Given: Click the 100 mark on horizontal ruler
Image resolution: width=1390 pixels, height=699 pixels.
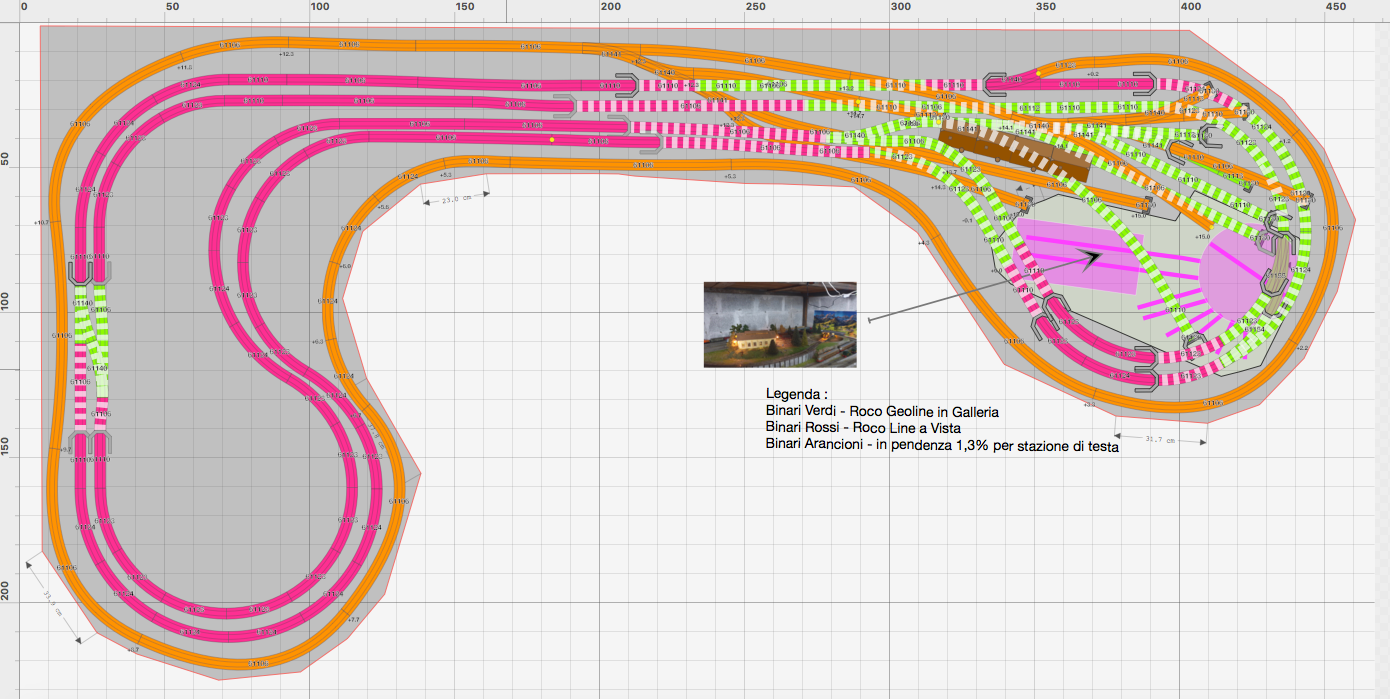Looking at the screenshot, I should (x=319, y=8).
